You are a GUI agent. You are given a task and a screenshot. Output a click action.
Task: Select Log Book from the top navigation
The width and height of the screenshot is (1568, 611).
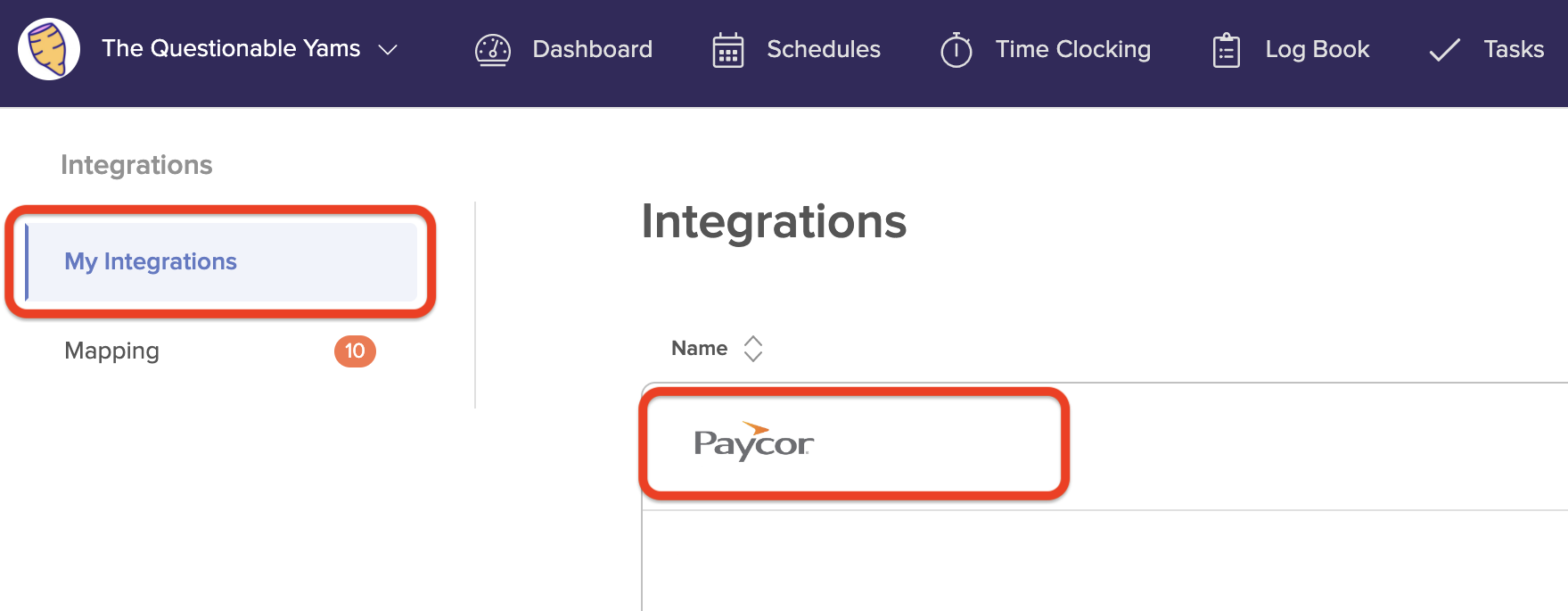1316,49
